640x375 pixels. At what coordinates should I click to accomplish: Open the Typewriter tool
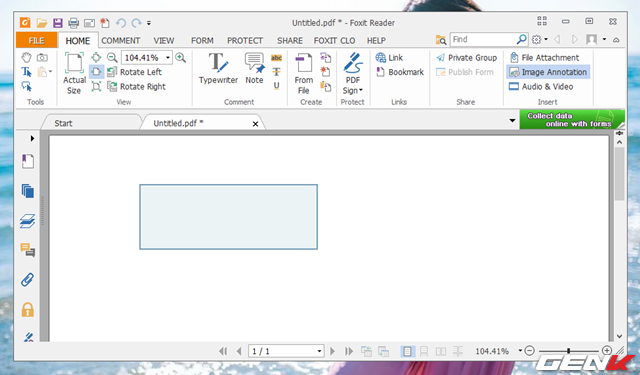(218, 69)
